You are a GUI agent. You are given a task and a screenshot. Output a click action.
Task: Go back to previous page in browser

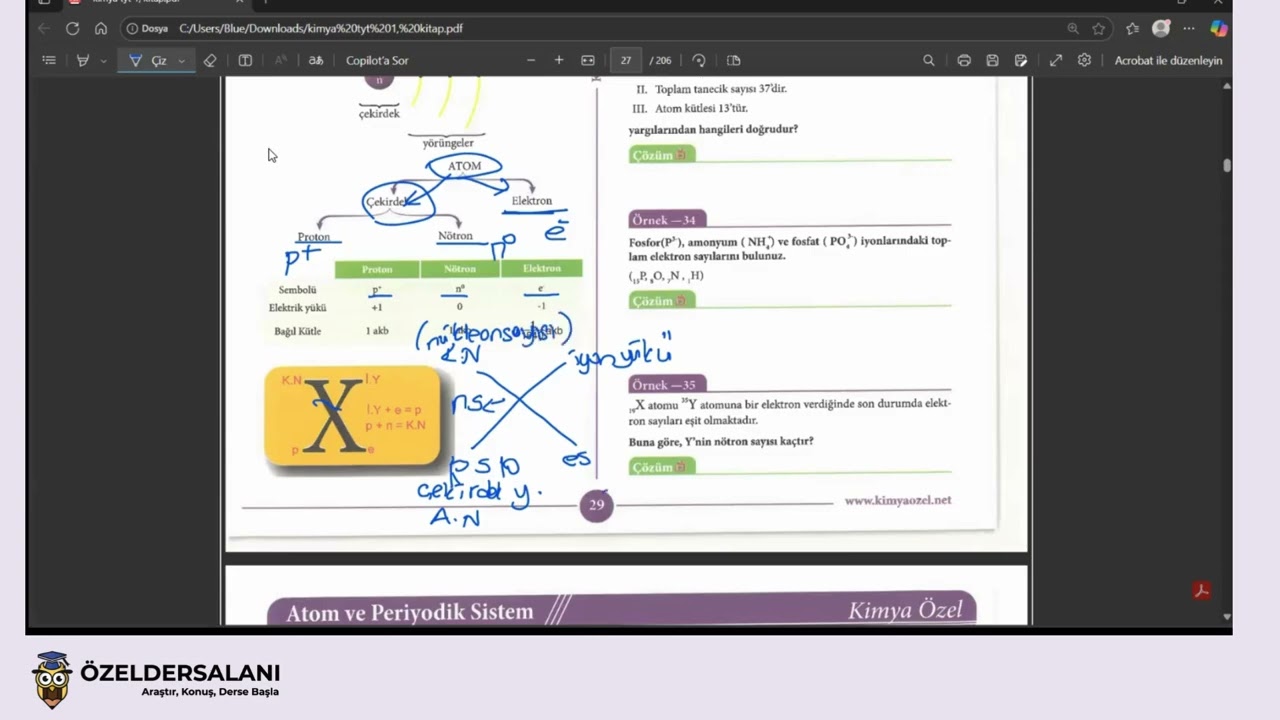tap(43, 28)
